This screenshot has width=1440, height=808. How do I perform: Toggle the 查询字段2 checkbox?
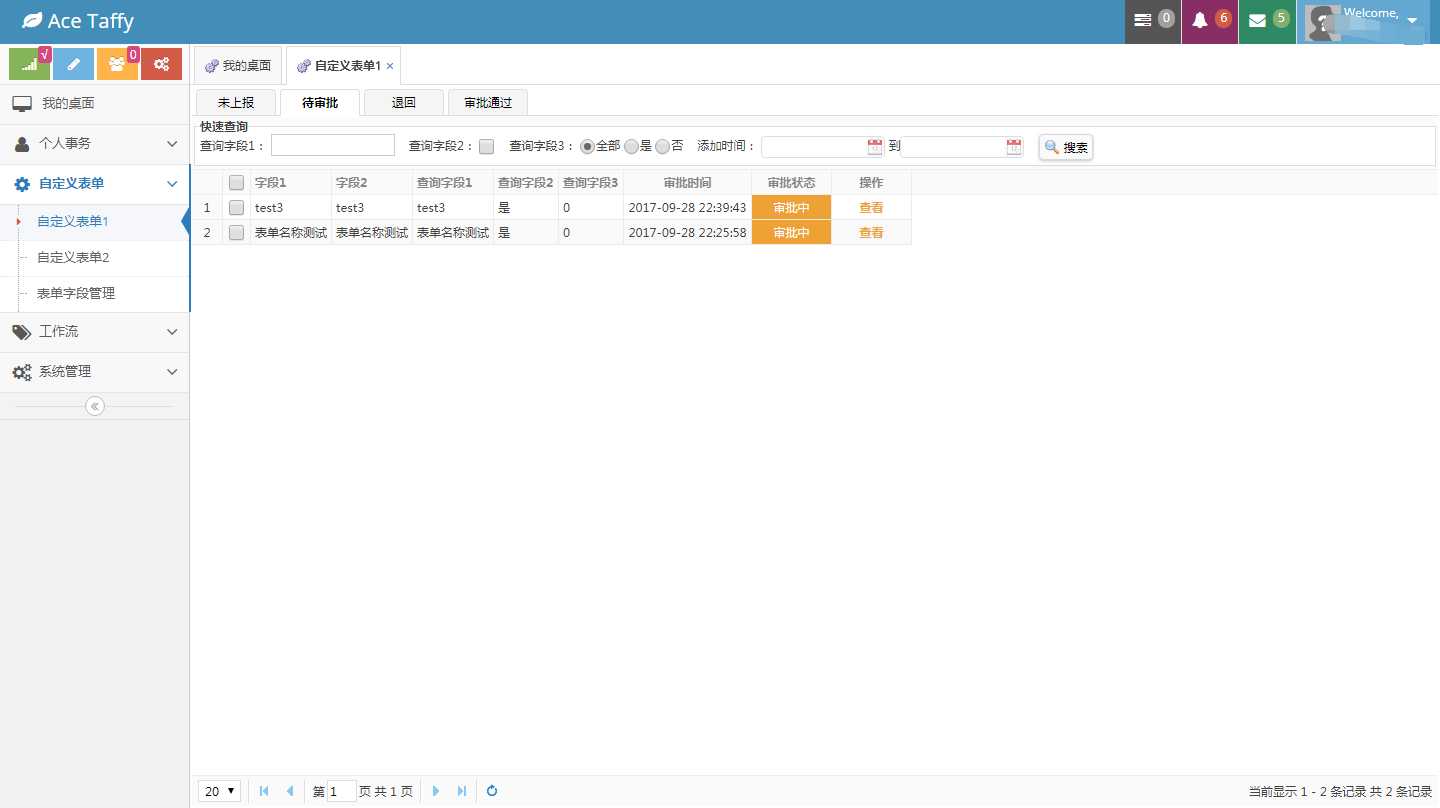click(x=486, y=146)
